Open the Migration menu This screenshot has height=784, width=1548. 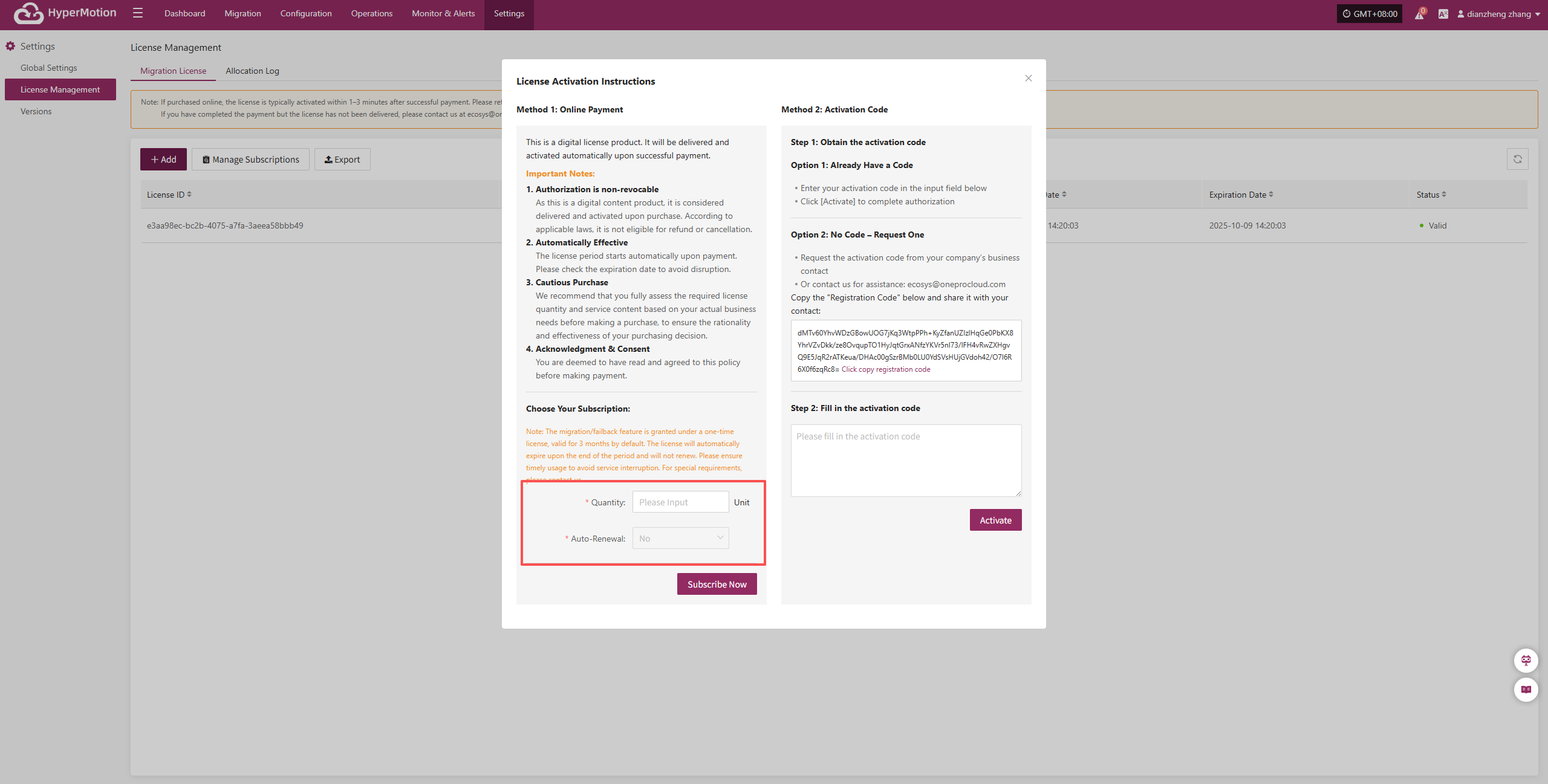click(x=242, y=13)
